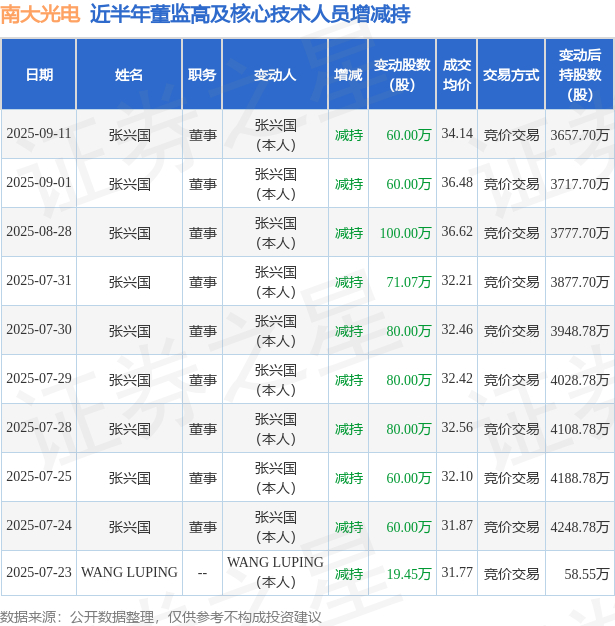The image size is (615, 626).
Task: Click 竞价交易 in the 2025-07-30 row
Action: pyautogui.click(x=511, y=331)
